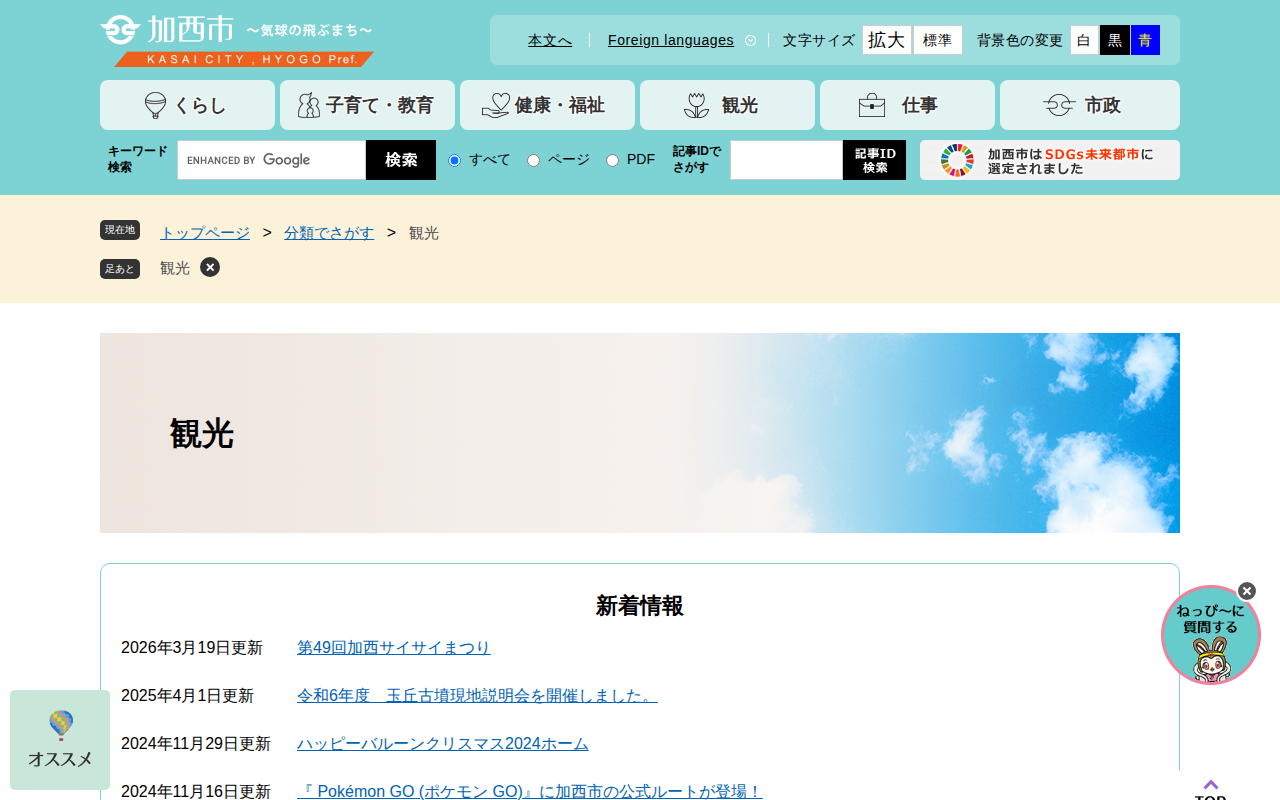Enlarge text with 拡大 button
Image resolution: width=1280 pixels, height=800 pixels.
point(887,40)
